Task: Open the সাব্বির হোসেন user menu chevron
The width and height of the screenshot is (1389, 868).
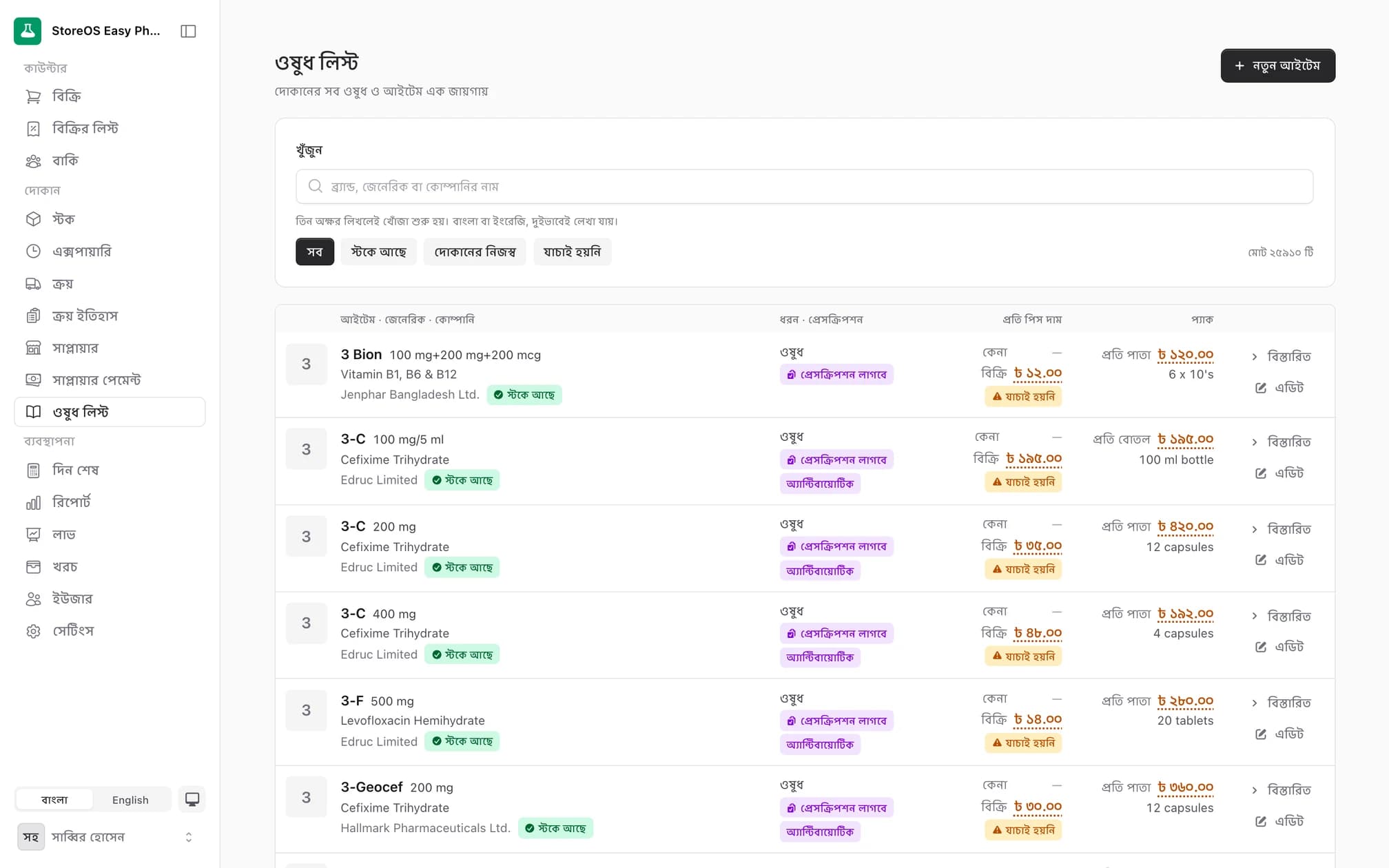Action: coord(189,837)
